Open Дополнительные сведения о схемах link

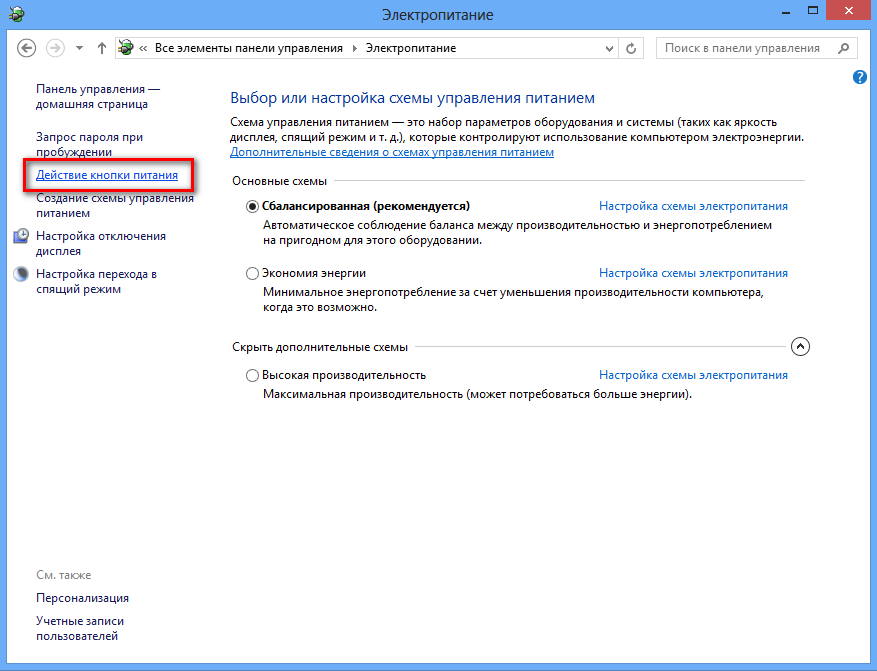point(391,152)
